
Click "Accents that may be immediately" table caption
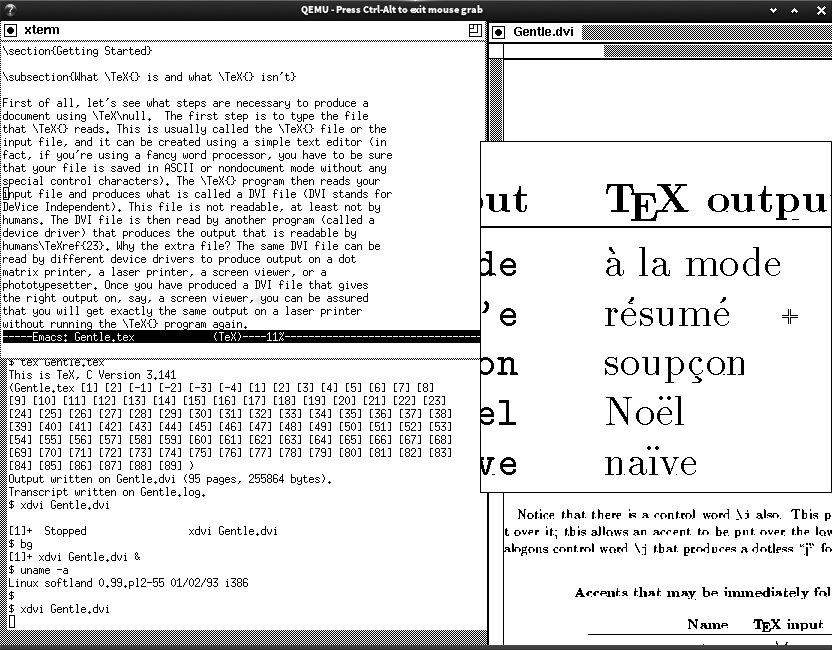coord(703,593)
